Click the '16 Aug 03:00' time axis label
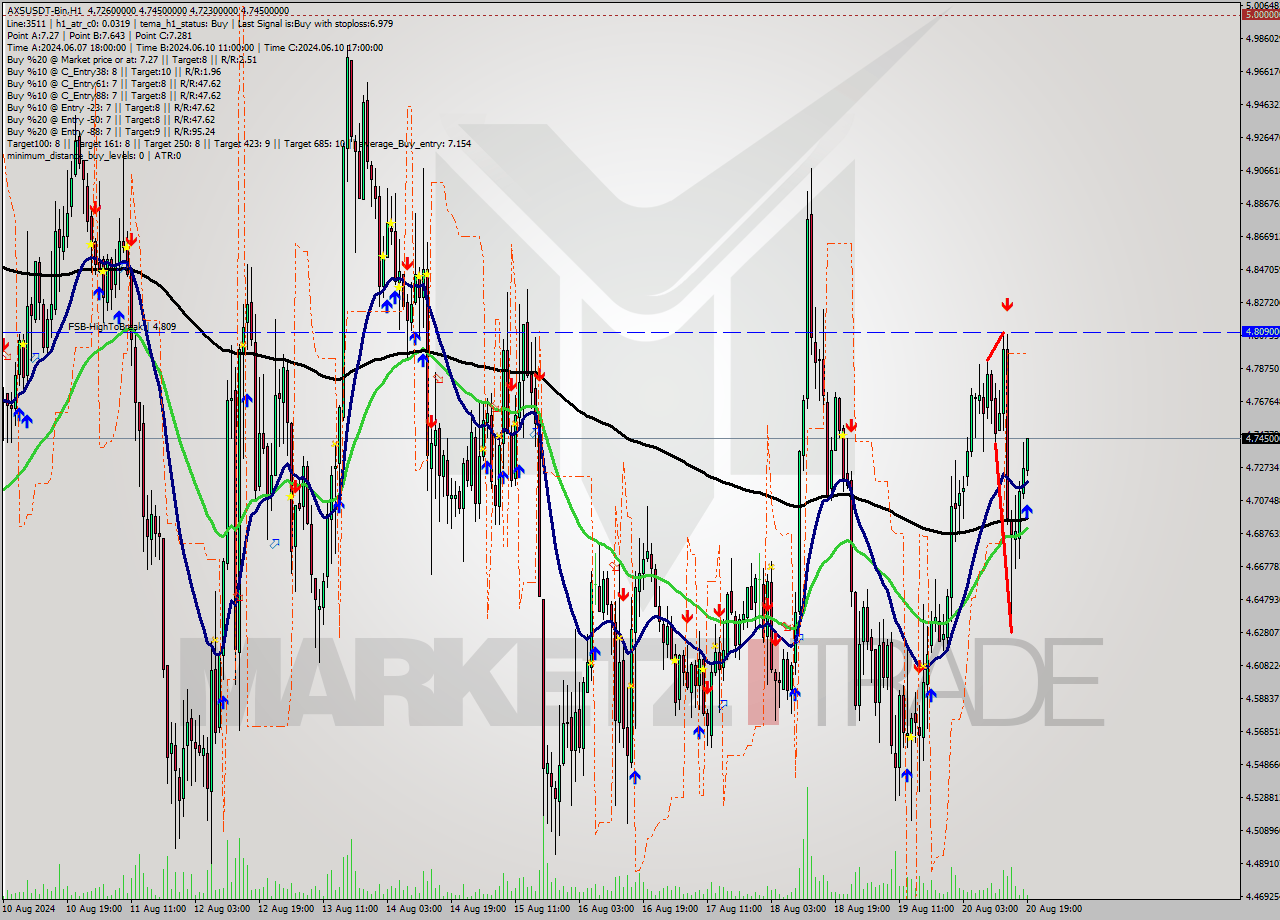 click(605, 909)
